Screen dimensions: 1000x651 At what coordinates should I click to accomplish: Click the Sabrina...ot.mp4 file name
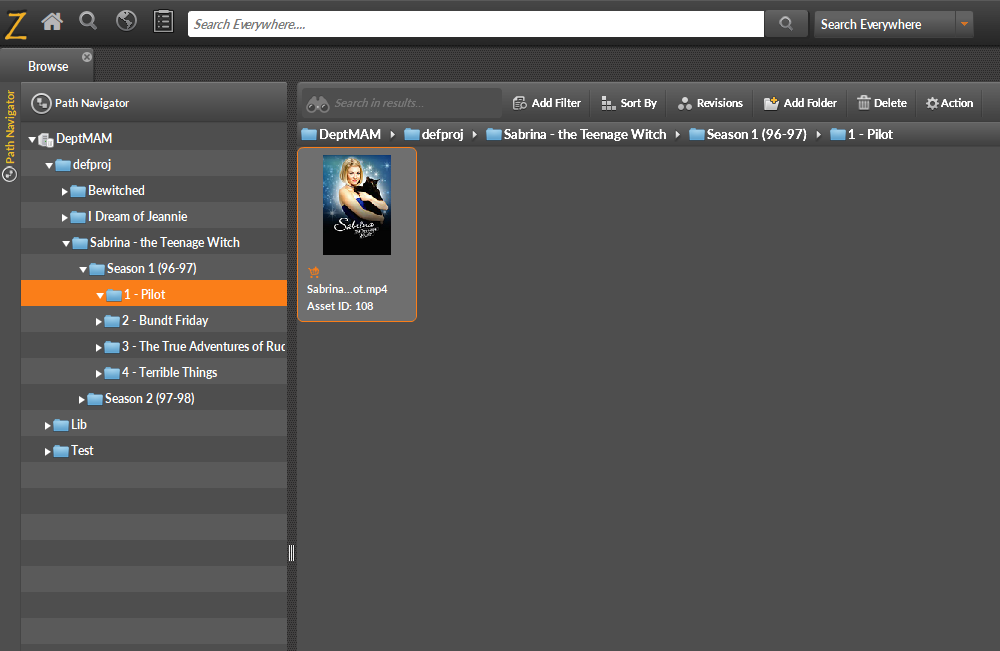(x=347, y=289)
